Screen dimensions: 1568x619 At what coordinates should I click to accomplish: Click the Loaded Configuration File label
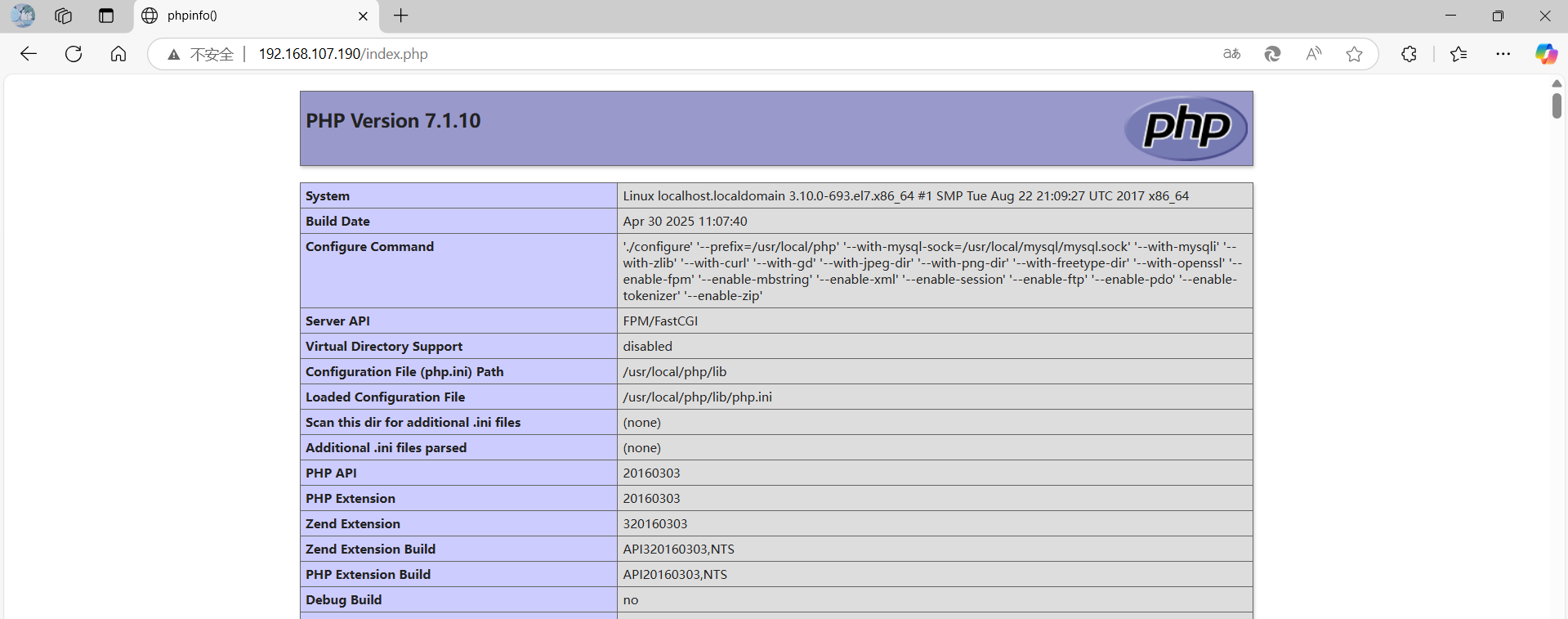click(x=385, y=397)
